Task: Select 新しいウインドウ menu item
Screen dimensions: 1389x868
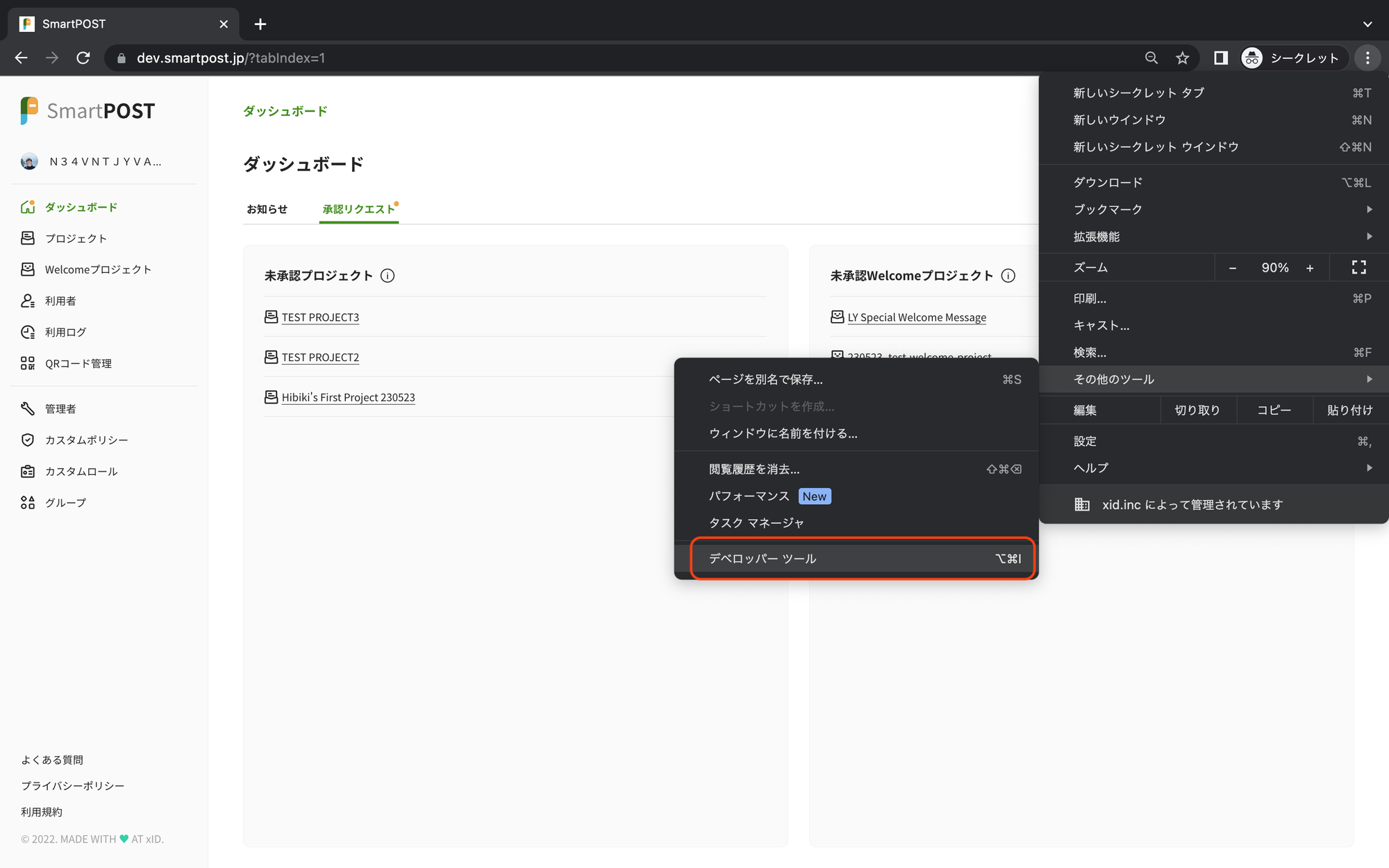Action: pos(1214,120)
